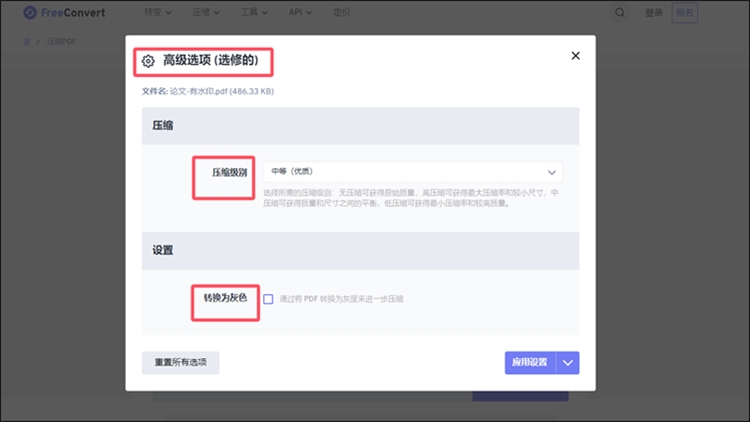Click the file name 论文-有水印.pdf text
The width and height of the screenshot is (750, 422).
199,91
